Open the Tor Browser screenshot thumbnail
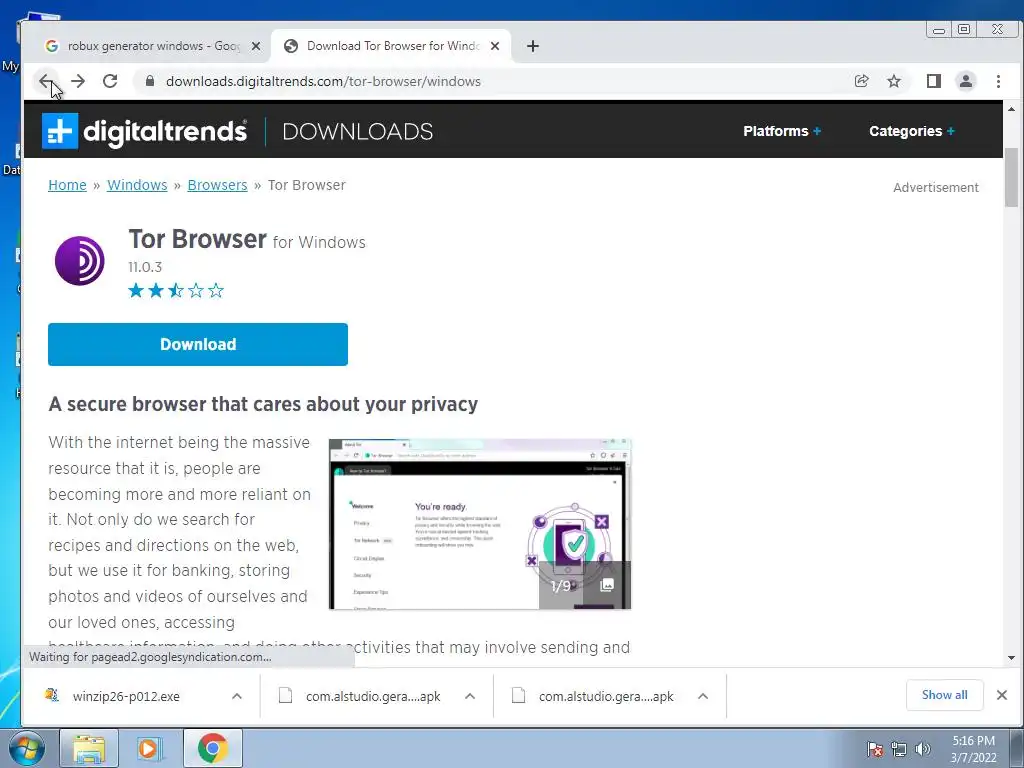 coord(480,524)
